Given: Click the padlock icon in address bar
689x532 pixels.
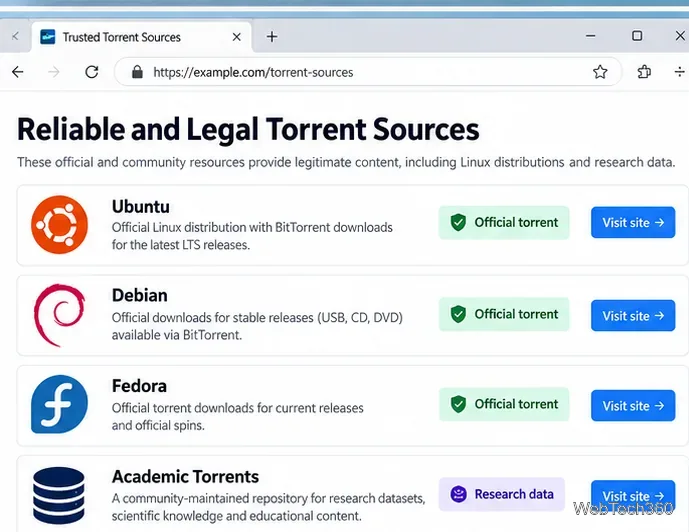Looking at the screenshot, I should pos(137,72).
